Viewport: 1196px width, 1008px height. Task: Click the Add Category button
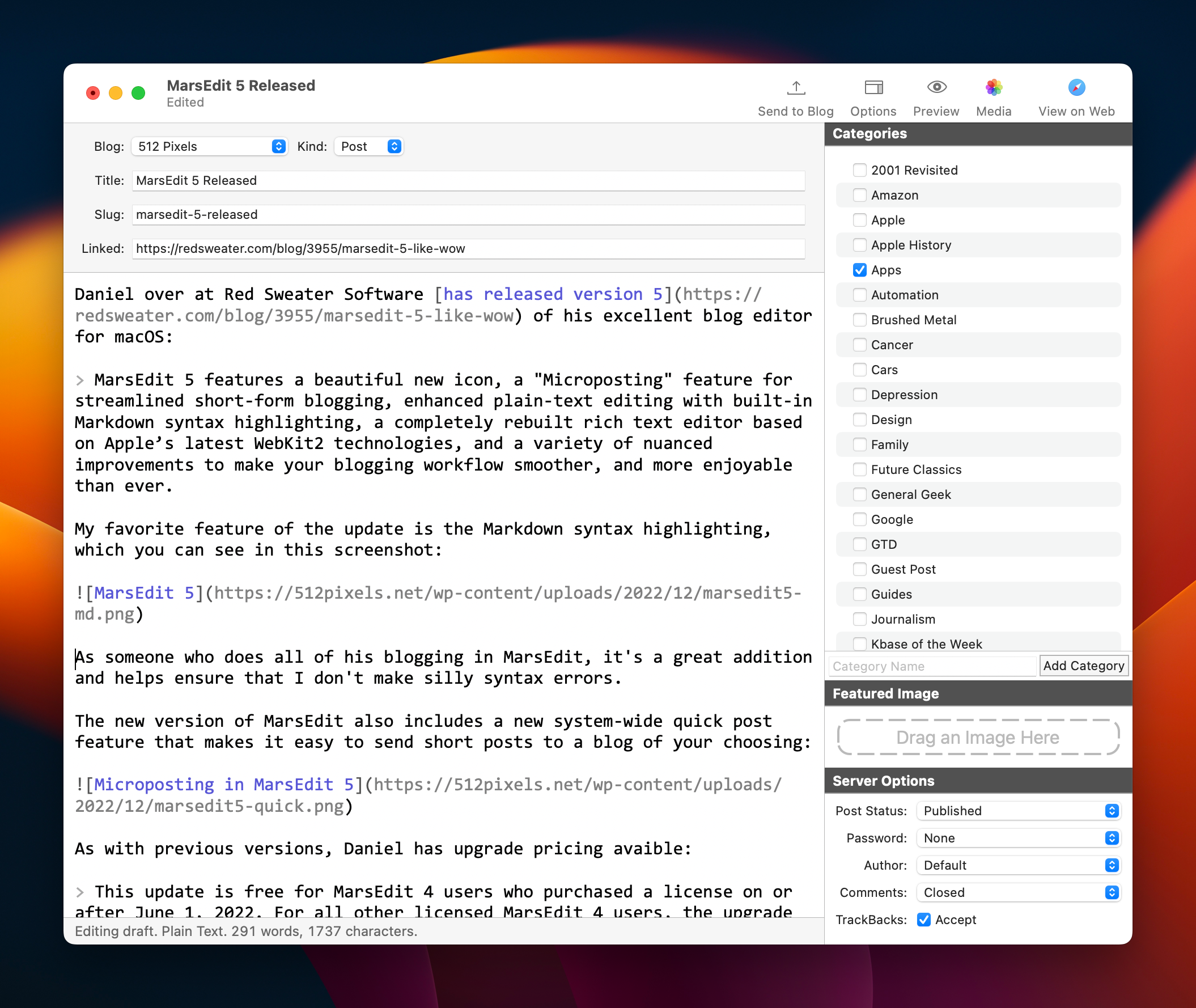[x=1083, y=666]
